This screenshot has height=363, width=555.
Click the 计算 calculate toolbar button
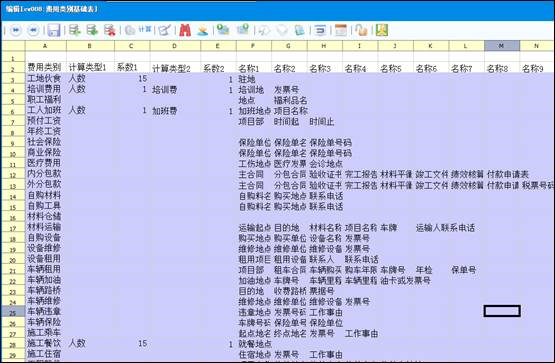coord(138,30)
